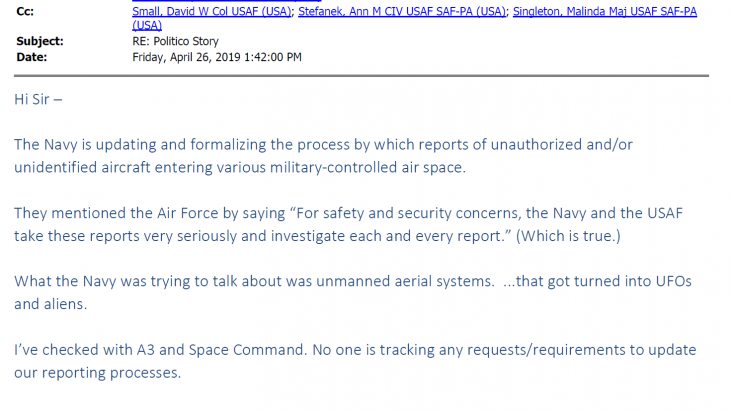Click the Hi Sir greeting line

(38, 99)
